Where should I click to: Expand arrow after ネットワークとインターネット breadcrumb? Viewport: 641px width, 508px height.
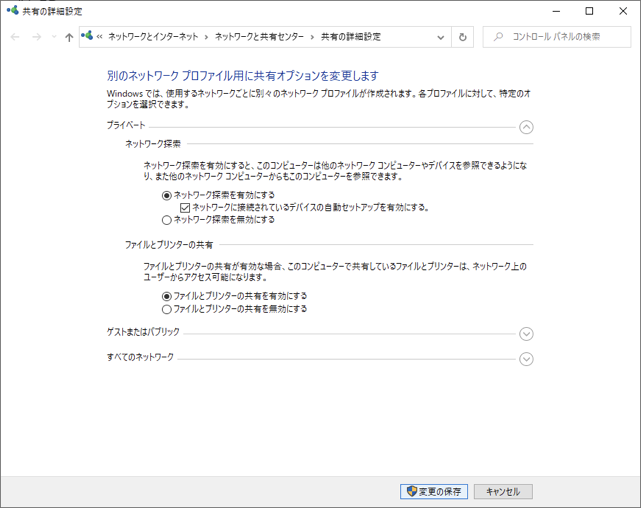(206, 37)
